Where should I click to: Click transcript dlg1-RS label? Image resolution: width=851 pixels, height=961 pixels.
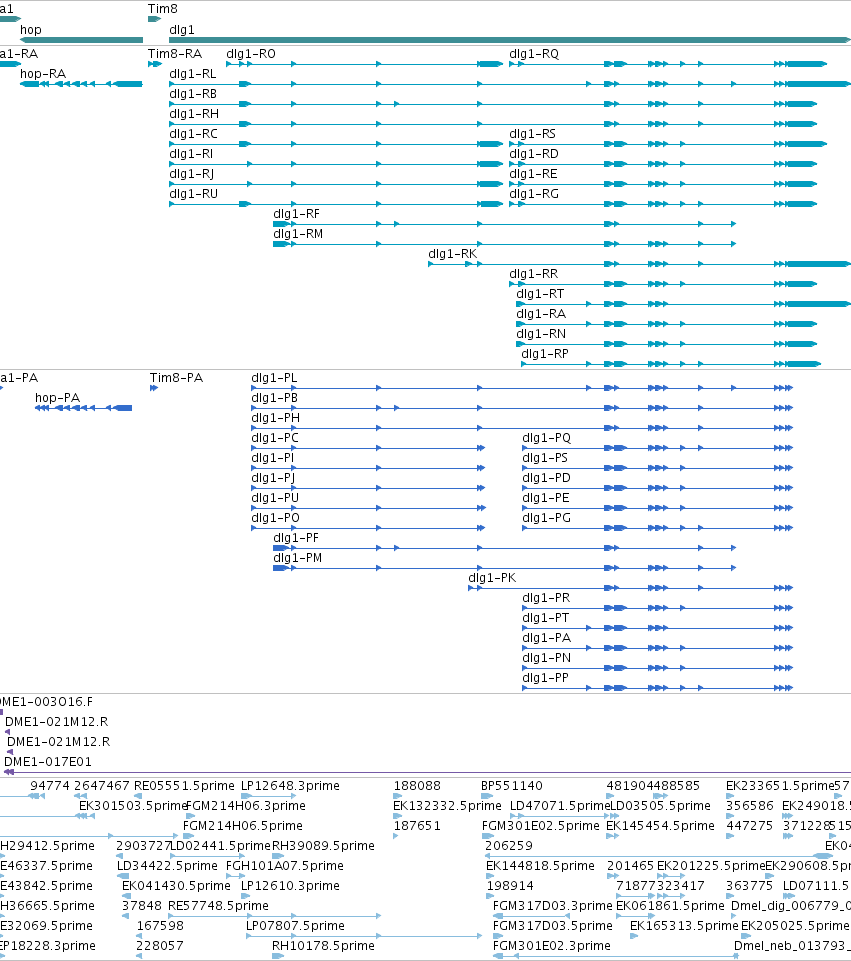pos(532,134)
